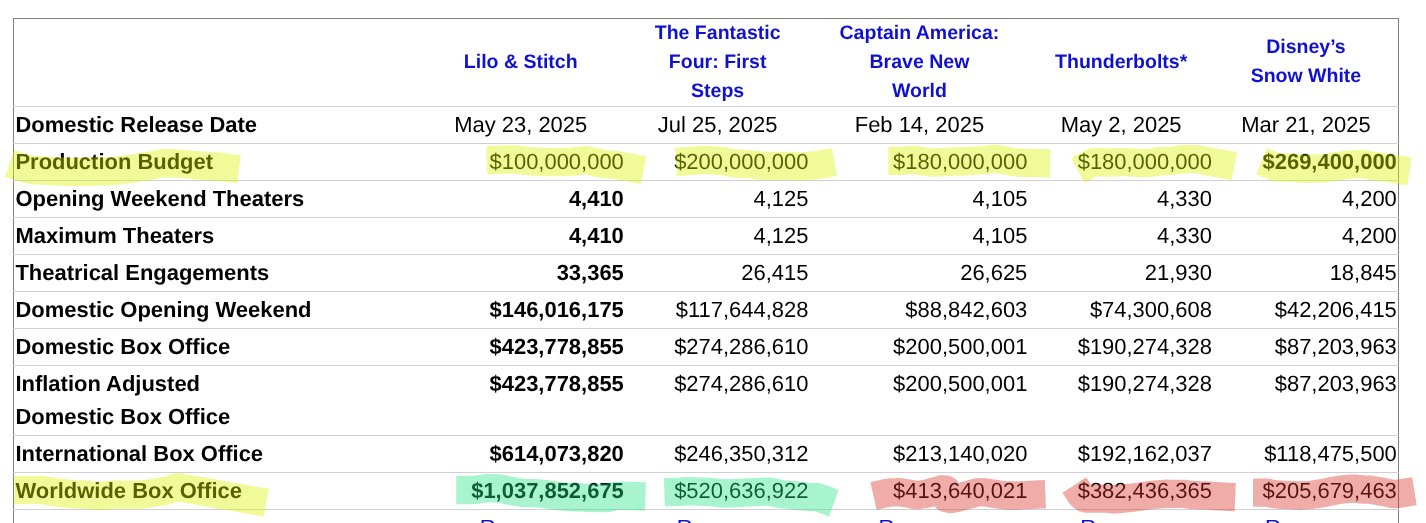Image resolution: width=1426 pixels, height=523 pixels.
Task: Select the Theatrical Engagements row label
Action: (x=142, y=273)
